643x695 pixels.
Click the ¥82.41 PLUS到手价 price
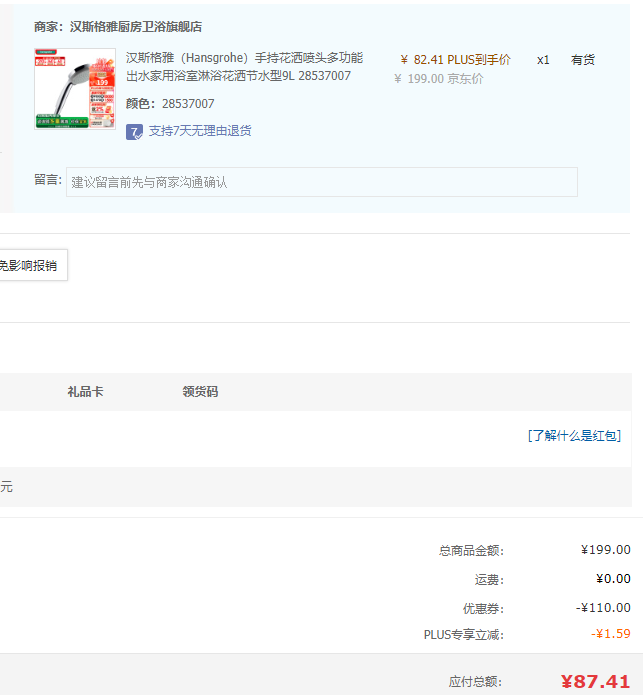pyautogui.click(x=455, y=60)
